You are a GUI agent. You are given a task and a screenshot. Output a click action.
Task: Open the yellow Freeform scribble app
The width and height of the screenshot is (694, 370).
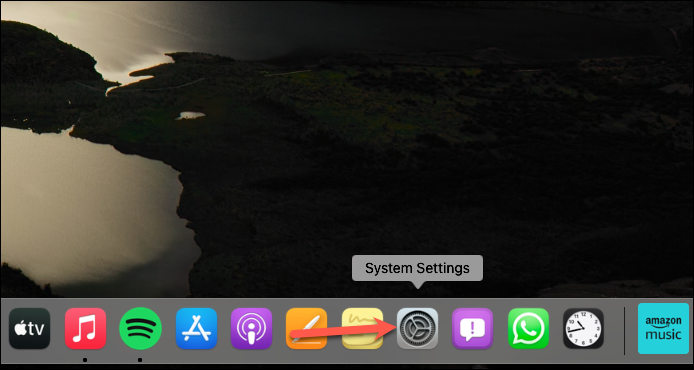(362, 328)
